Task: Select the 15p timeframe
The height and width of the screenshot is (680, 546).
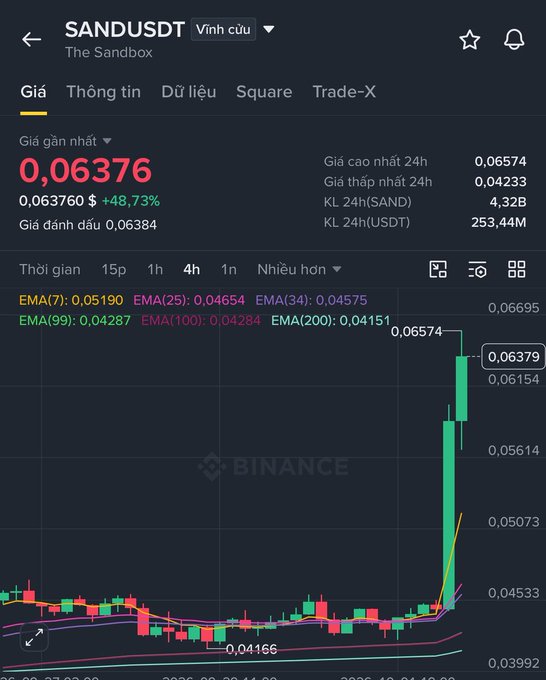Action: click(x=114, y=269)
